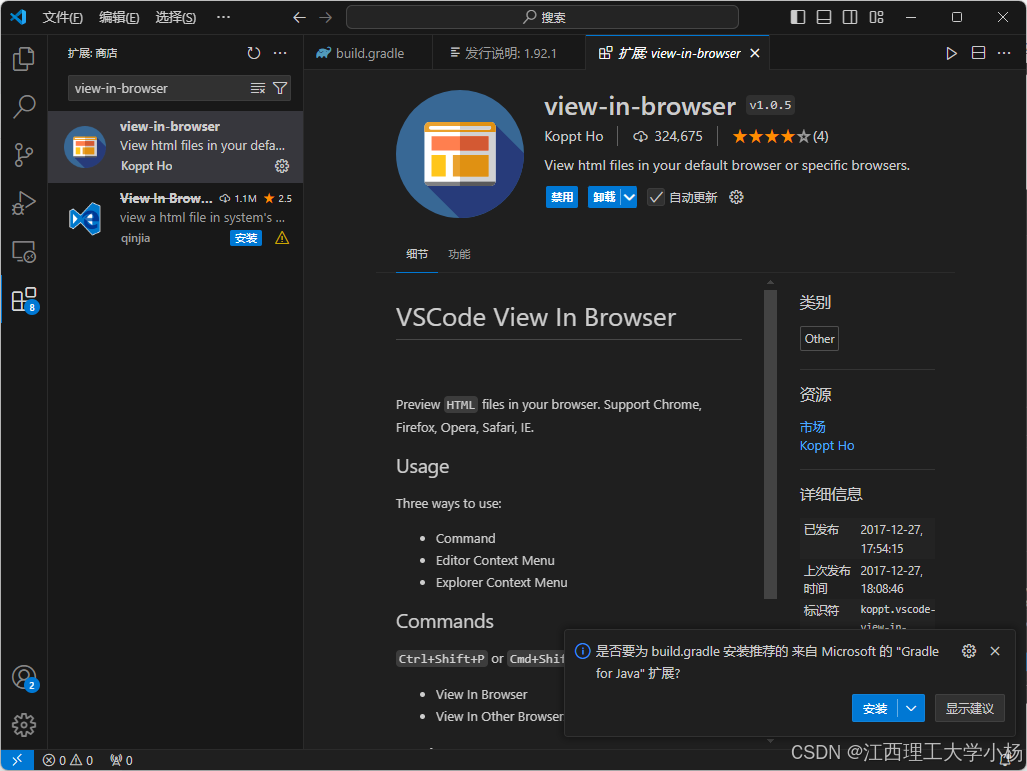Open 编辑(E) menu

click(119, 18)
